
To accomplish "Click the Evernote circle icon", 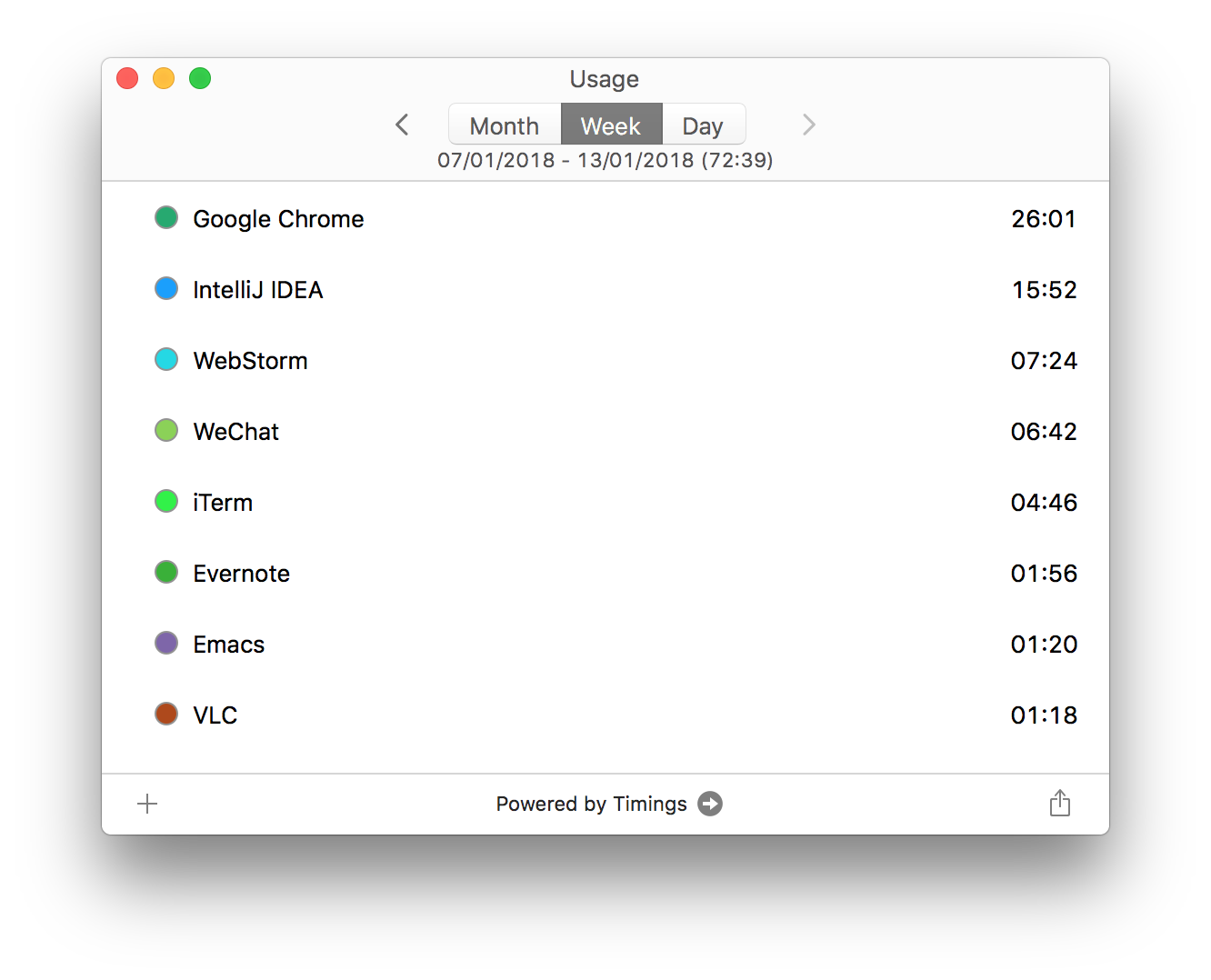I will click(x=166, y=572).
